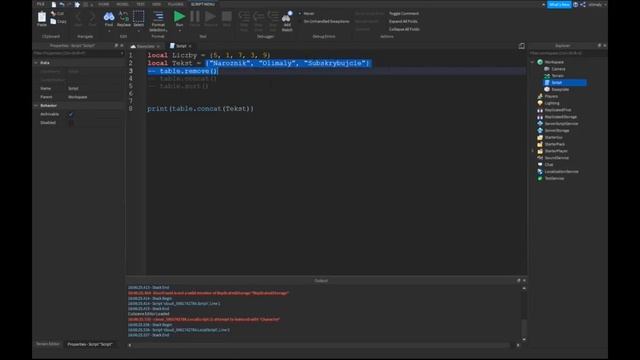Click the Resume playback icon
Screen dimensions: 640x360
210,17
